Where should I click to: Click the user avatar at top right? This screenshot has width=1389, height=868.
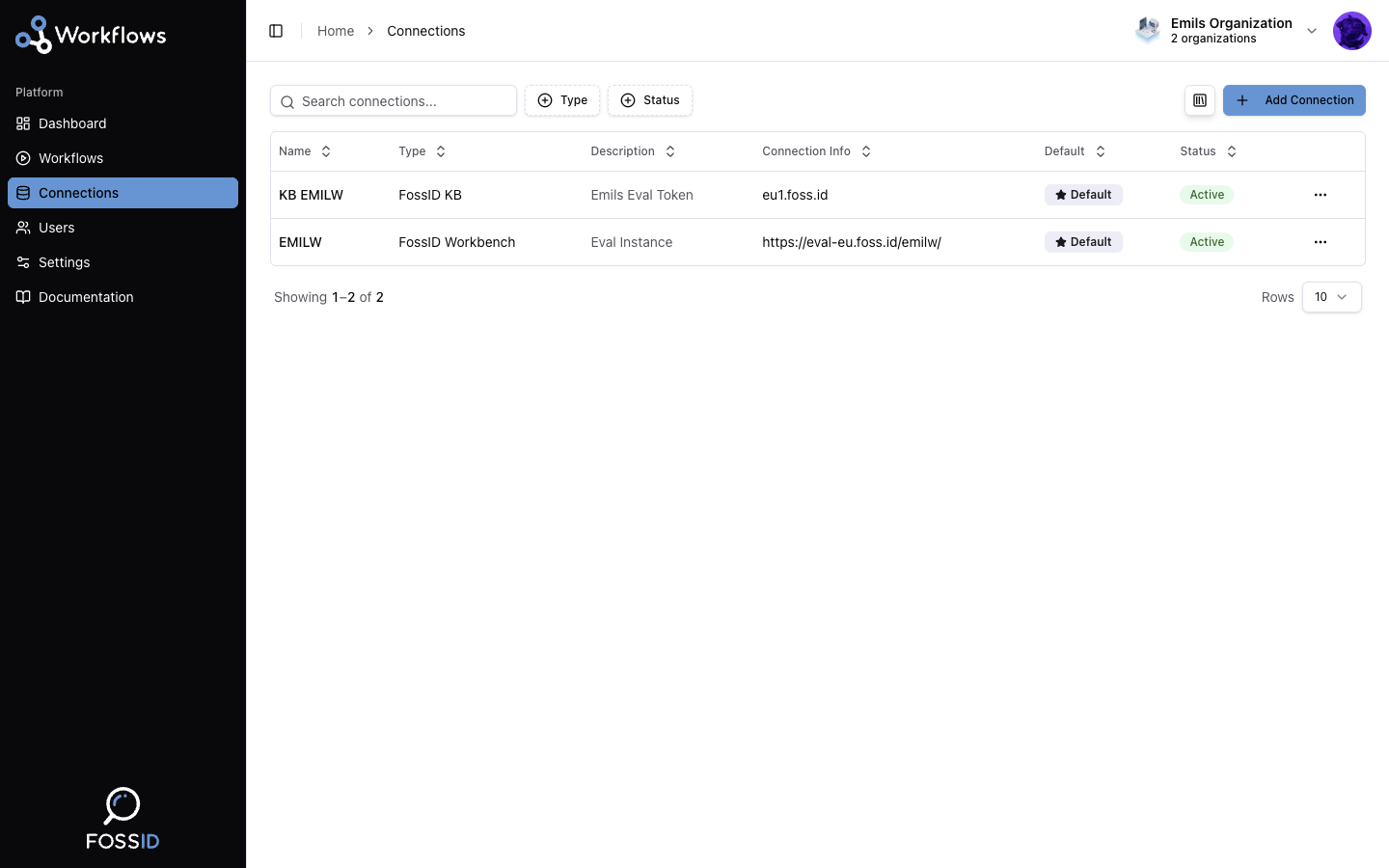pyautogui.click(x=1352, y=31)
